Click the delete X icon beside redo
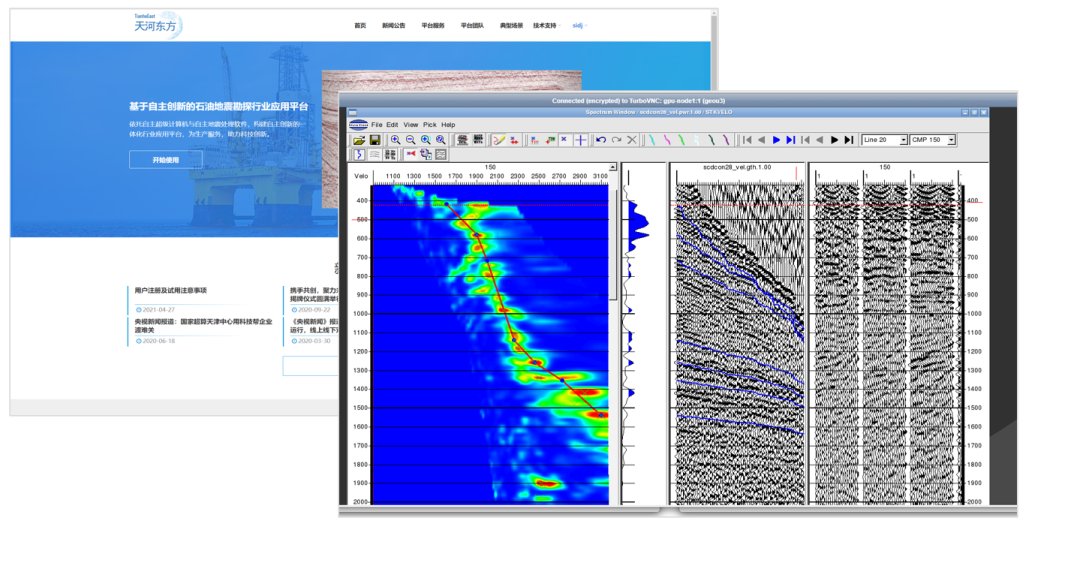 631,140
